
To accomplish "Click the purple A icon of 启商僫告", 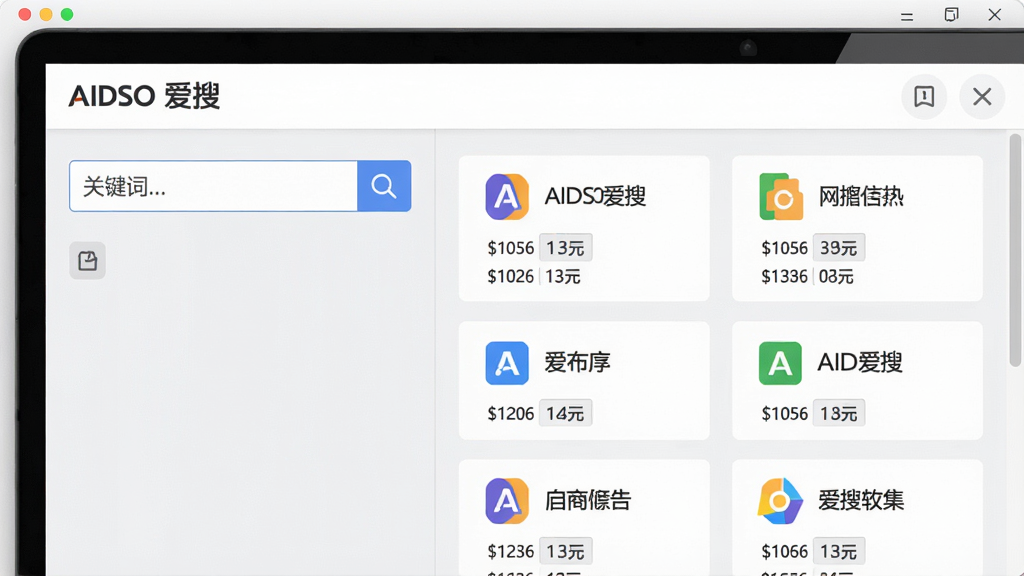I will pyautogui.click(x=507, y=501).
